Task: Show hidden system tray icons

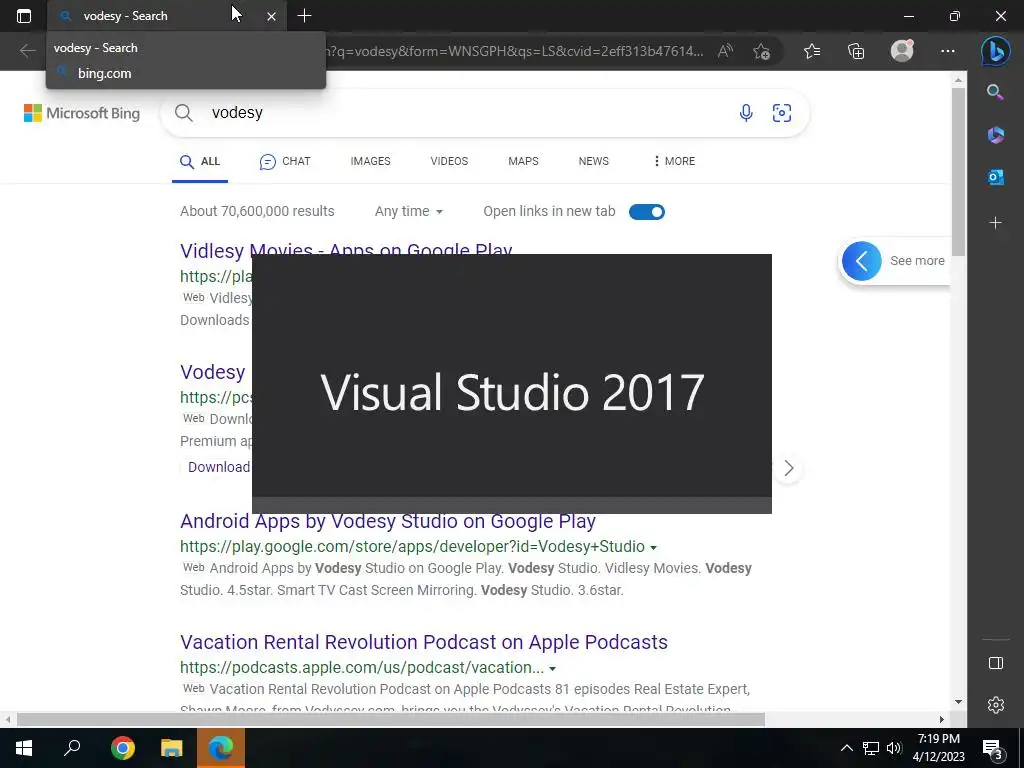Action: pos(846,748)
